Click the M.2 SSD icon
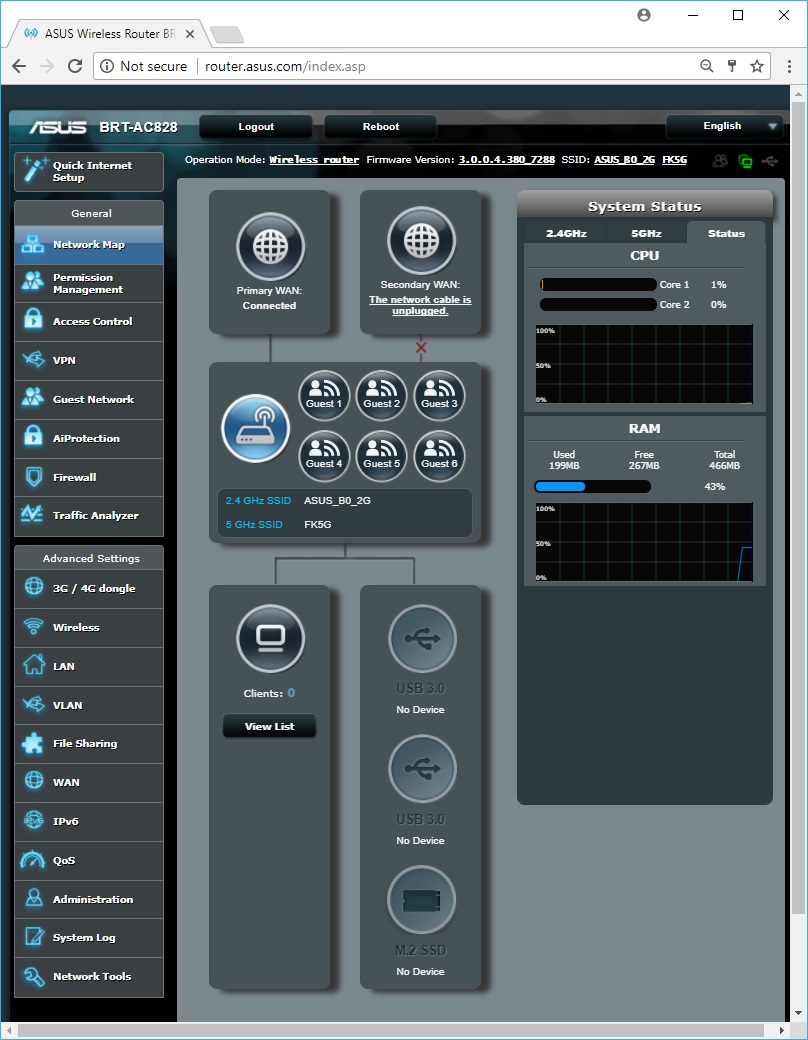The image size is (808, 1040). pyautogui.click(x=420, y=900)
